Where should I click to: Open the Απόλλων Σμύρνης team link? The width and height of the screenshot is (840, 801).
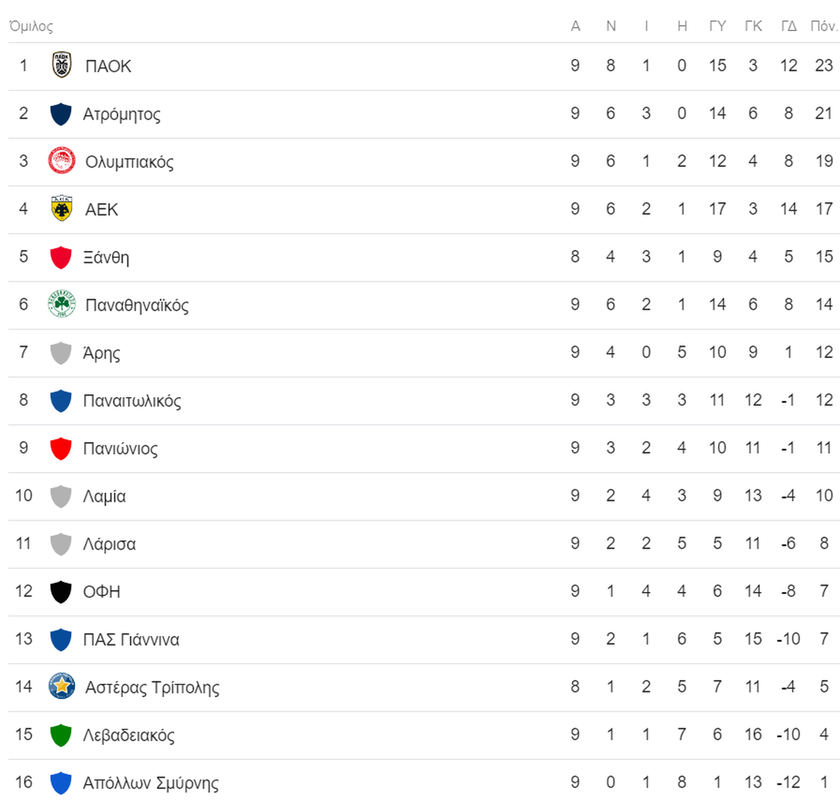click(x=151, y=783)
